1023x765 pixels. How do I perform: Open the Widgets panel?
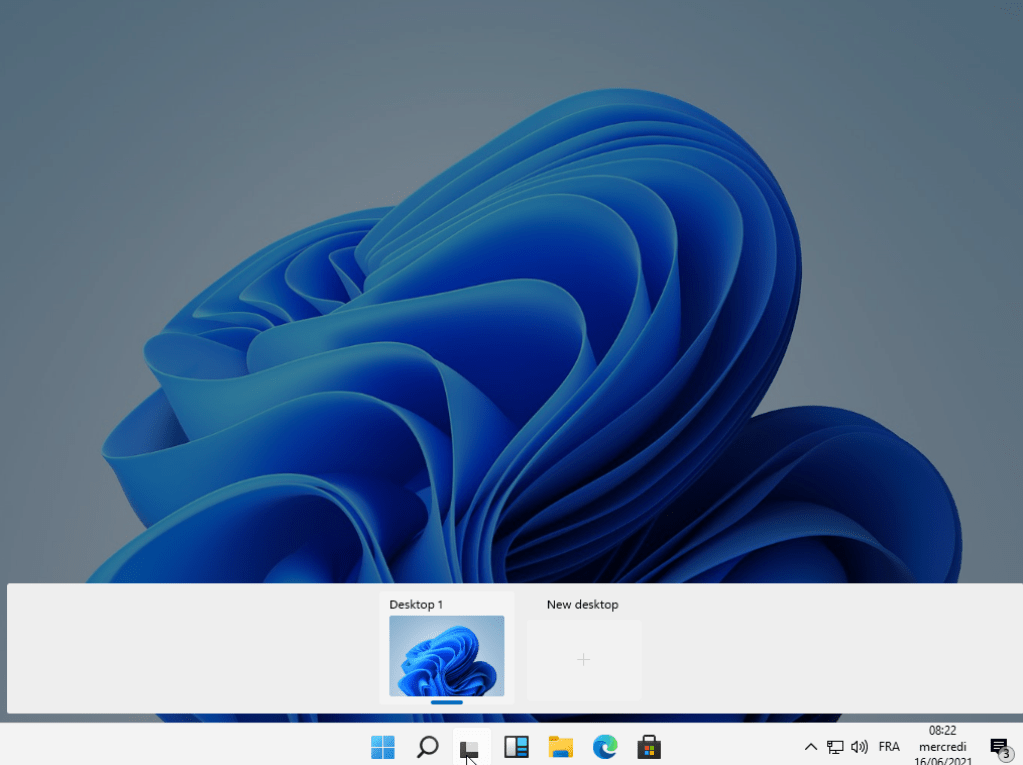pyautogui.click(x=516, y=746)
